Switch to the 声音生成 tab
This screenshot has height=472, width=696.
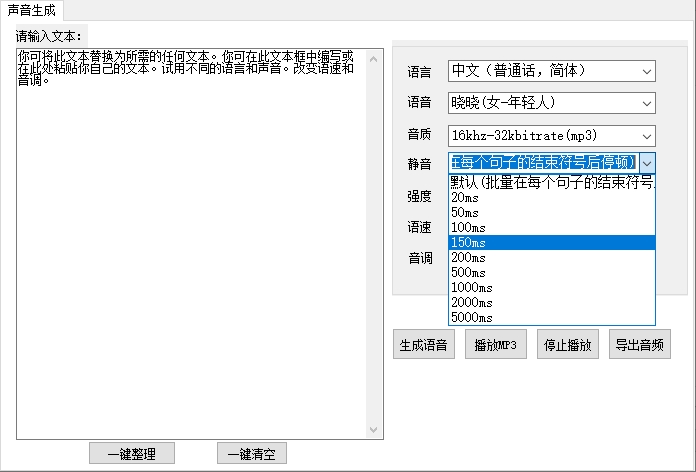[x=31, y=10]
